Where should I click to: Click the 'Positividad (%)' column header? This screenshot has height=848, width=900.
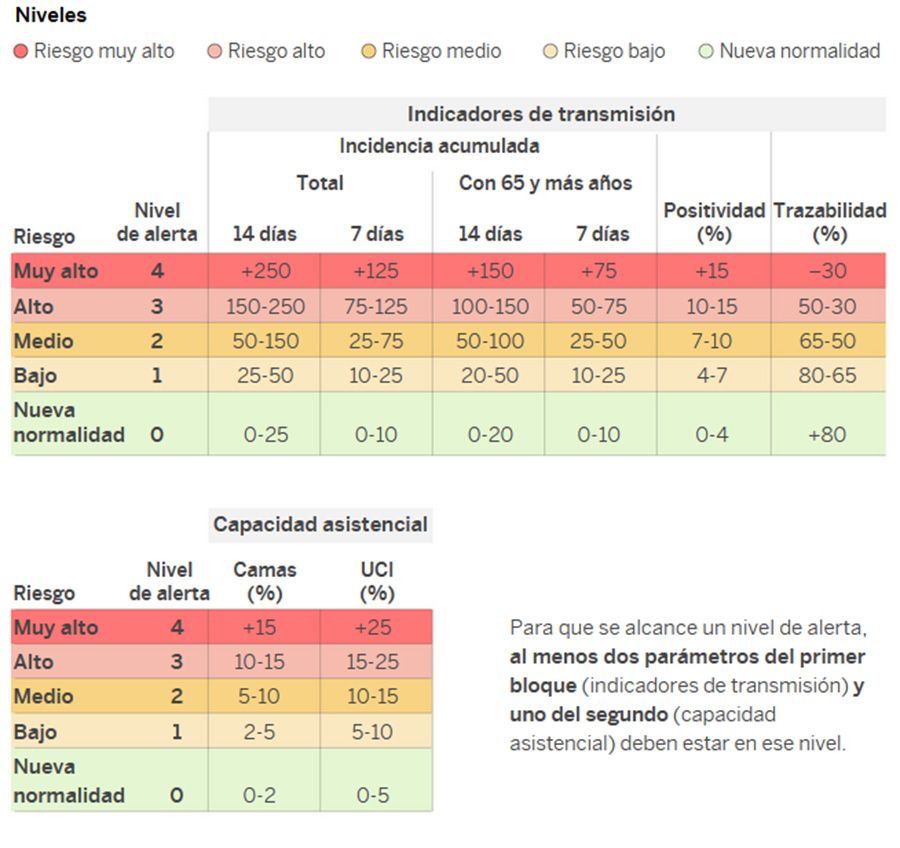pyautogui.click(x=713, y=222)
